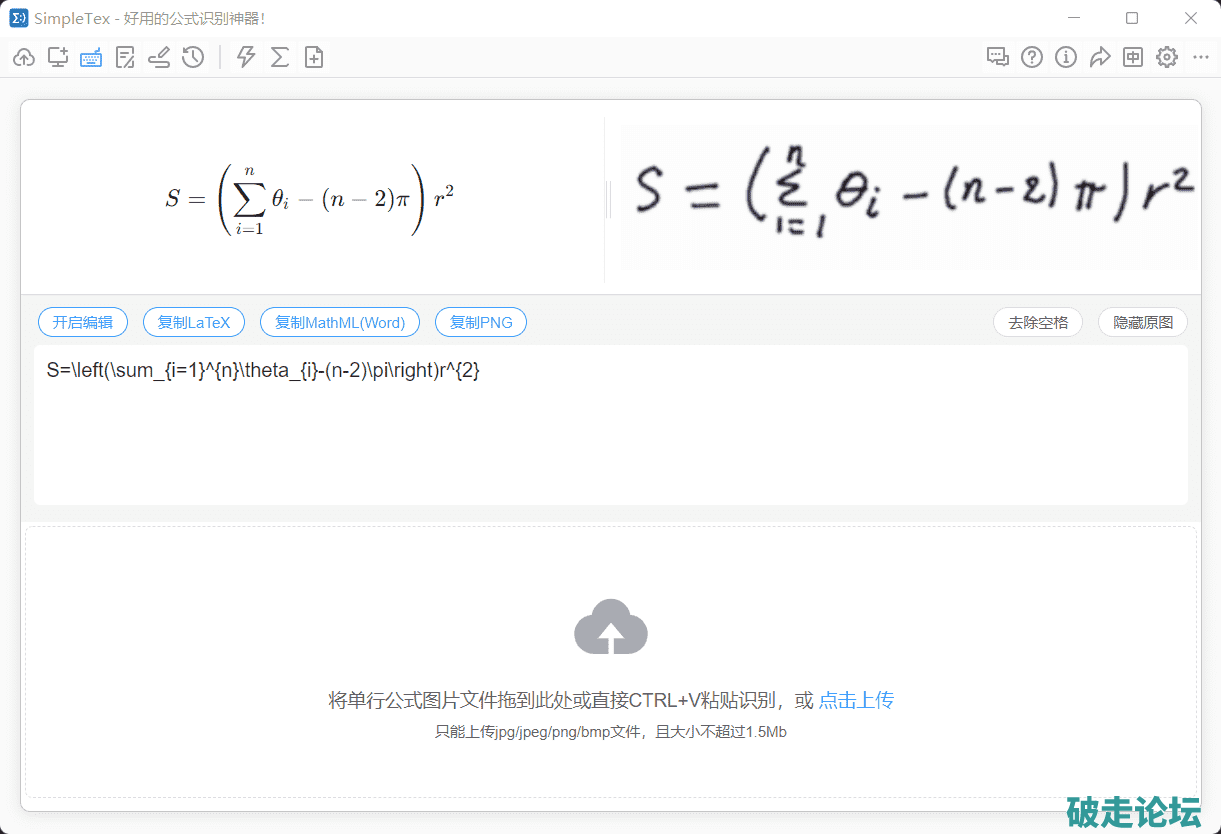Select the sigma formula icon
This screenshot has width=1221, height=834.
(x=280, y=58)
